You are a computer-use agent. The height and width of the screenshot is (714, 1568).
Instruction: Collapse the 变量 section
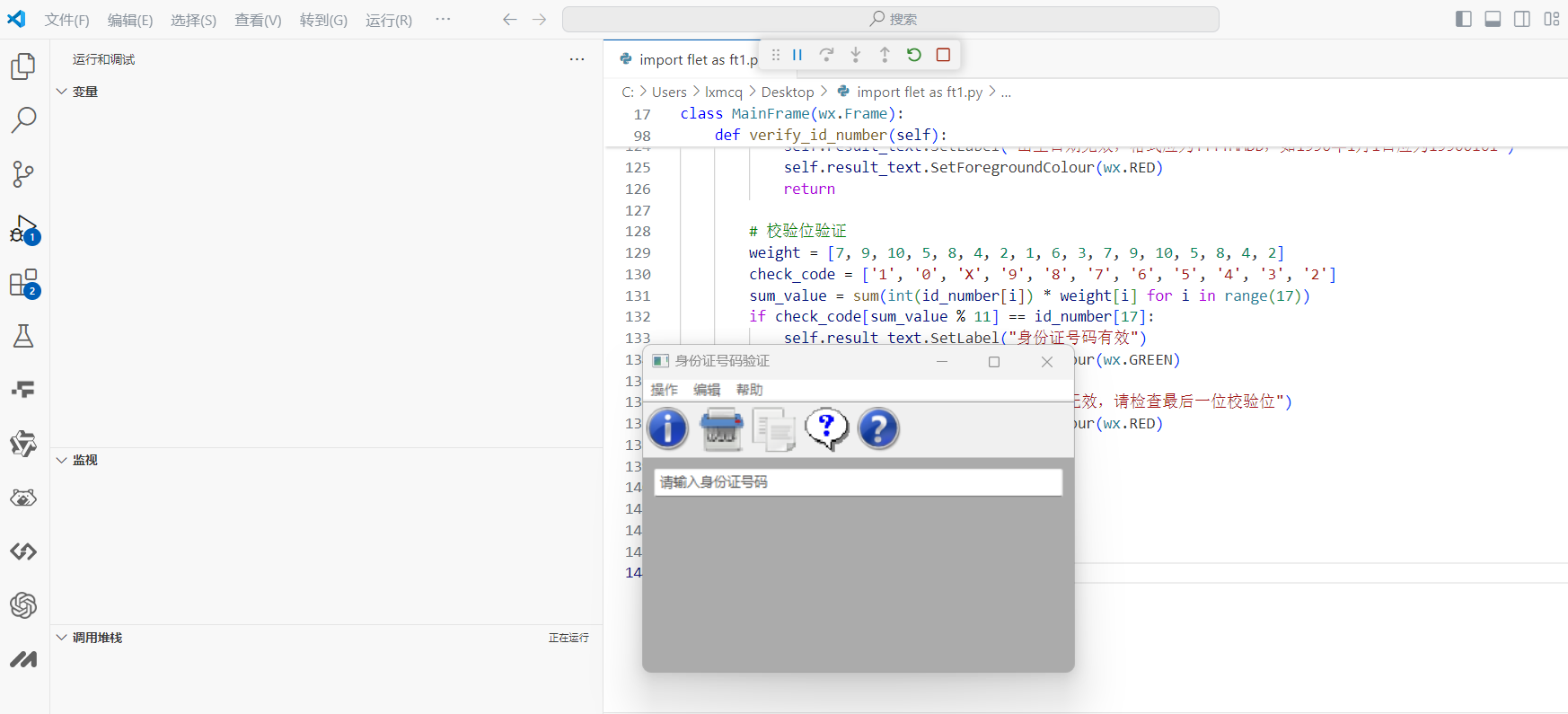click(x=84, y=92)
